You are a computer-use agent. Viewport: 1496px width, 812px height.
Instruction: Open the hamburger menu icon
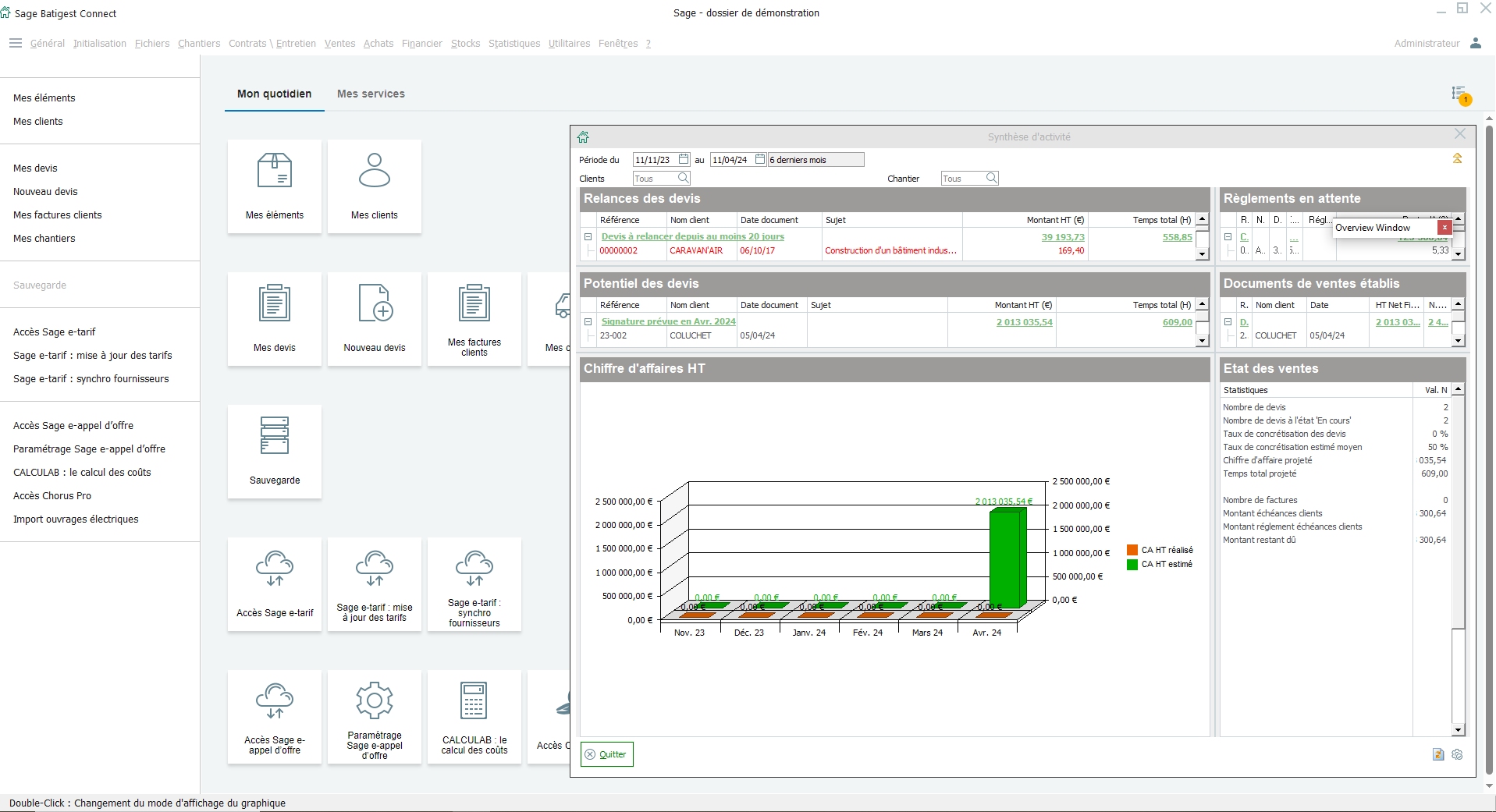tap(15, 43)
